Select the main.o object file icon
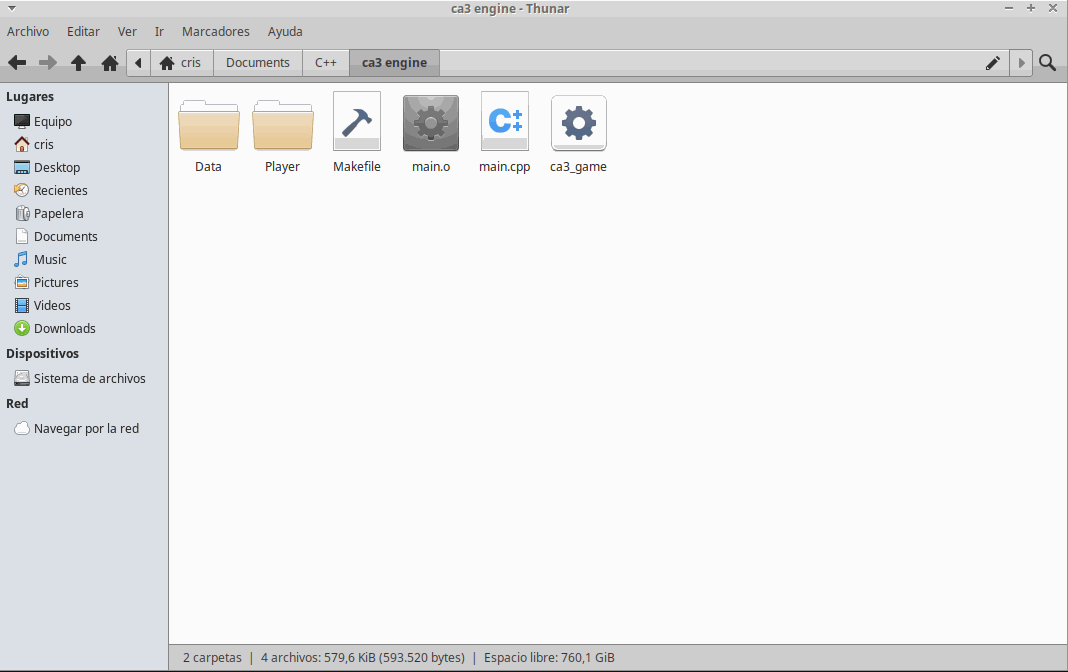 430,123
